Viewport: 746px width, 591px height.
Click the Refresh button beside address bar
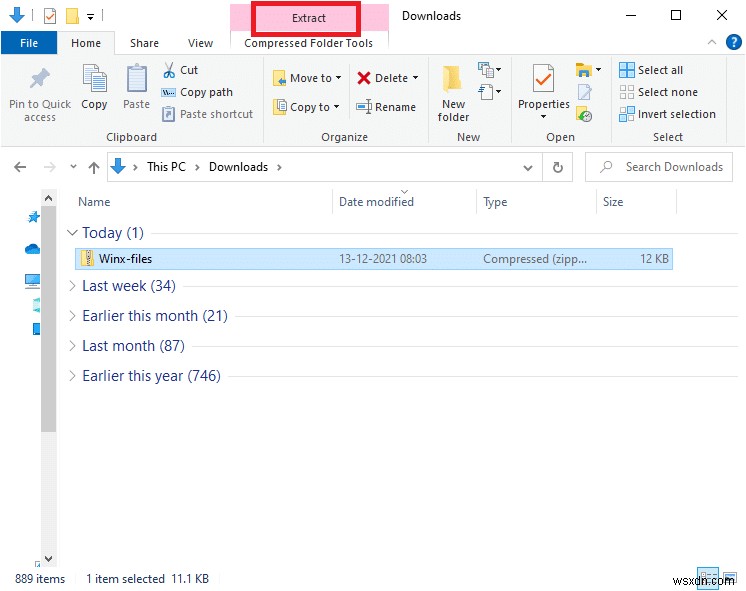(558, 167)
